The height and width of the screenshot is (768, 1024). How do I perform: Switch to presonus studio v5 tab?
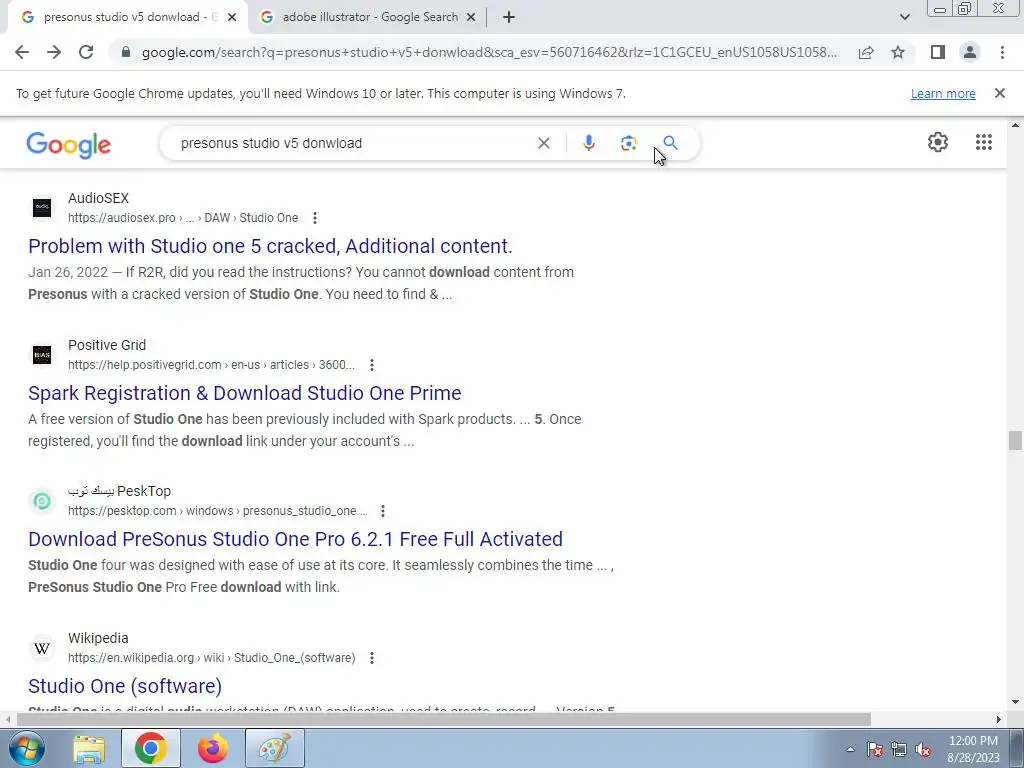(x=127, y=18)
